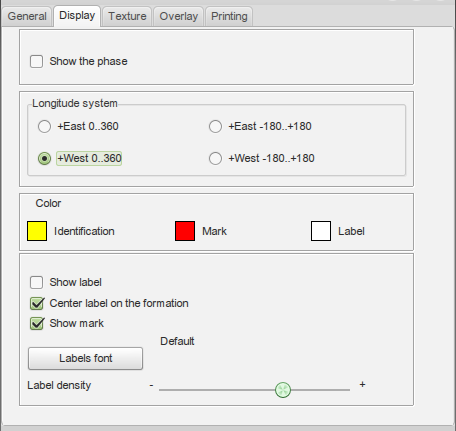Screen dimensions: 456x431
Task: Go to the Texture tab
Action: [x=127, y=16]
